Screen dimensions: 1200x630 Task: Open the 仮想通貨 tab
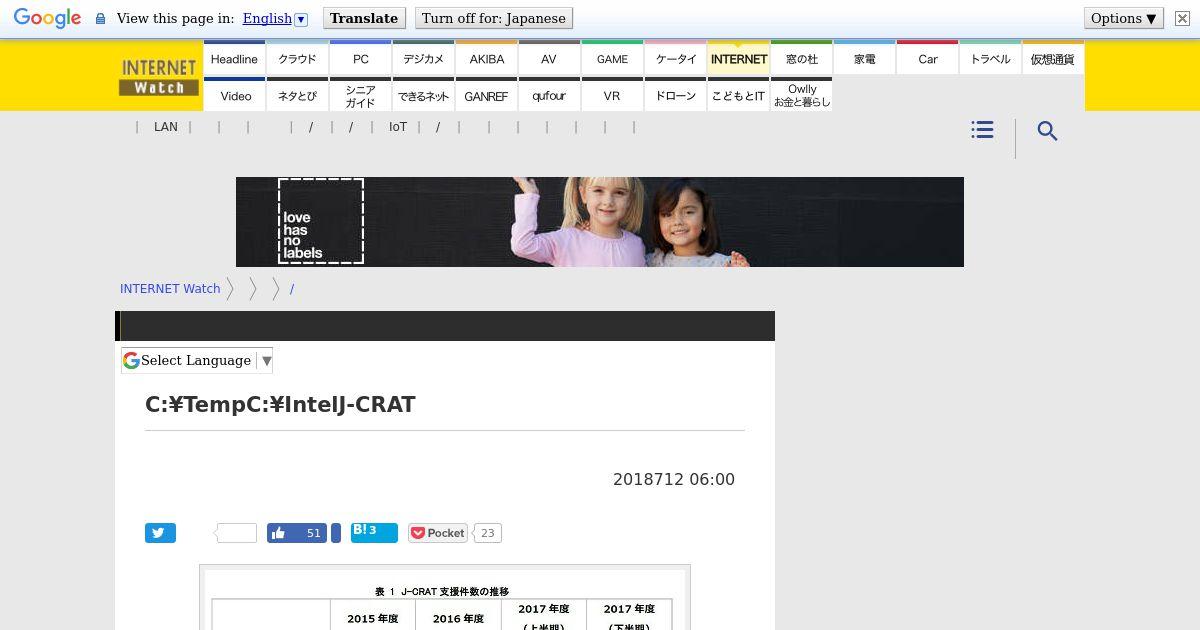[x=1053, y=59]
